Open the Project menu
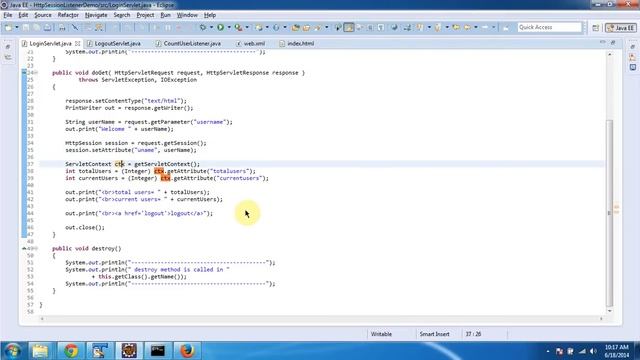Viewport: 640px width, 360px height. (145, 15)
